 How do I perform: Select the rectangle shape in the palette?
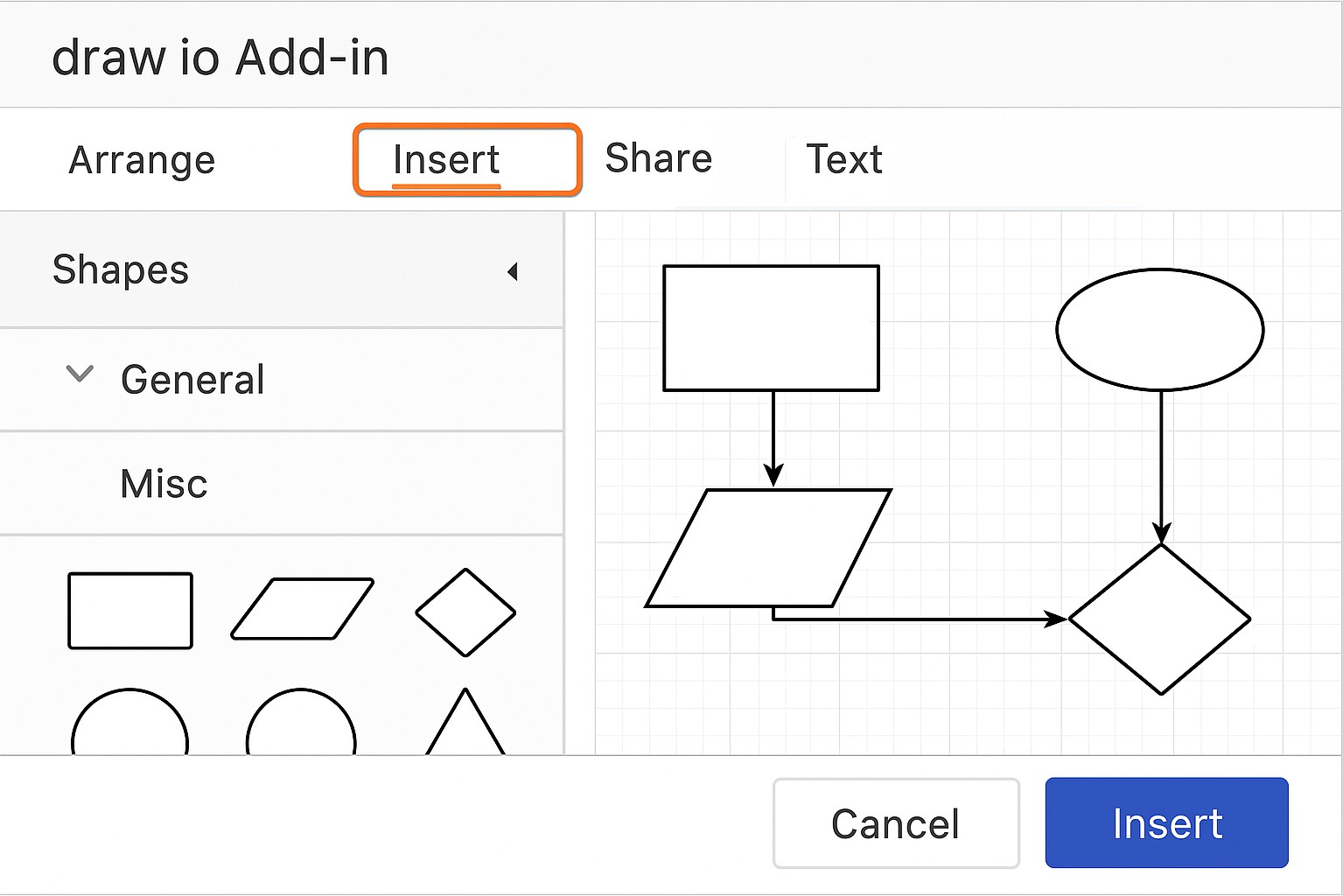point(130,611)
